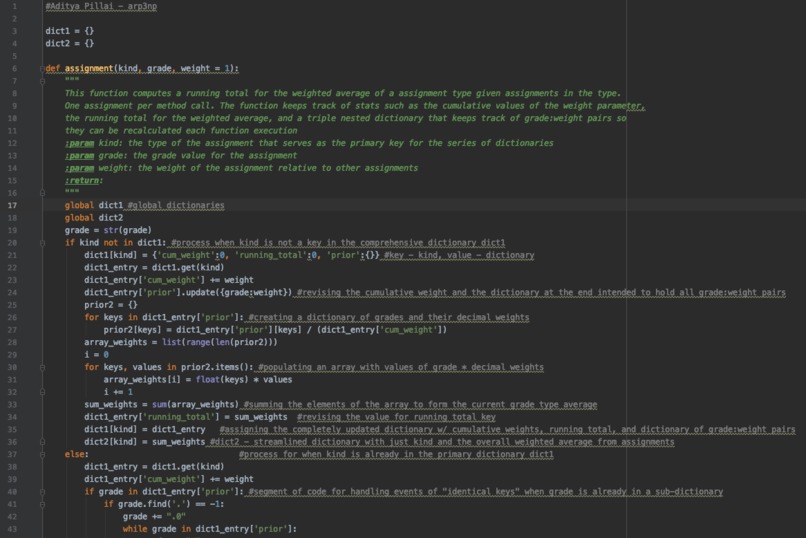806x538 pixels.
Task: Click the 'global dict2' statement
Action: (94, 218)
